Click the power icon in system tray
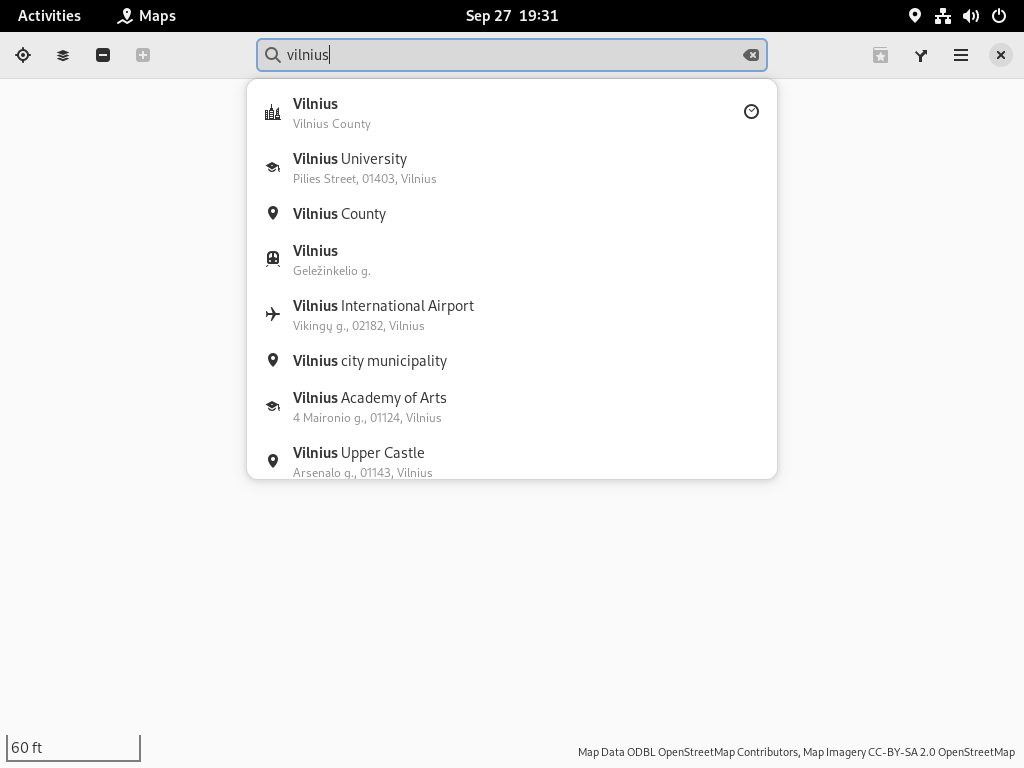1024x768 pixels. point(999,16)
